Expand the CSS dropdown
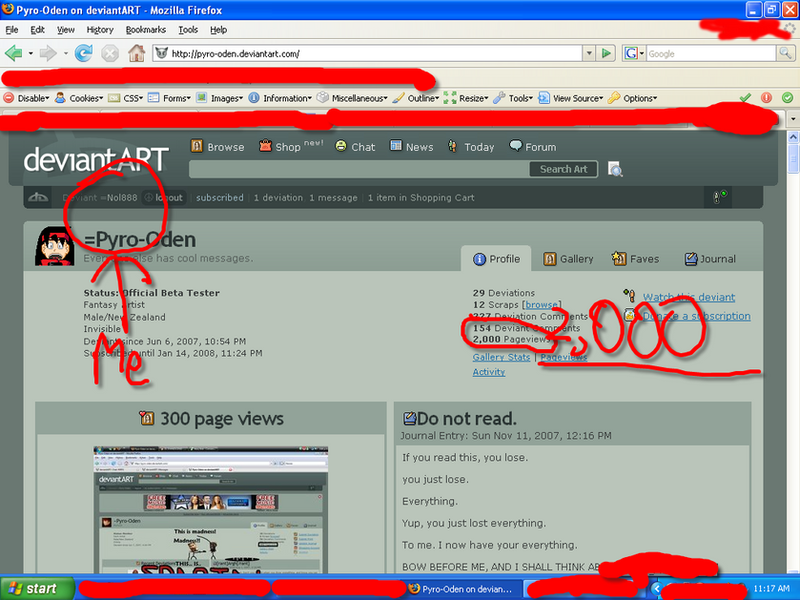Screen dimensions: 800x600 tap(126, 98)
